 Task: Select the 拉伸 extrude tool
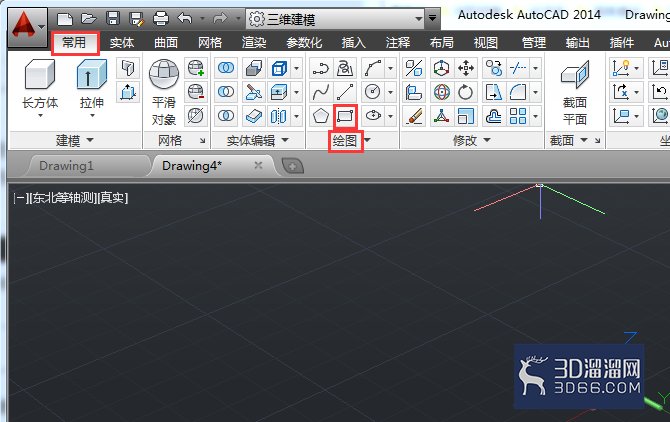pyautogui.click(x=91, y=83)
